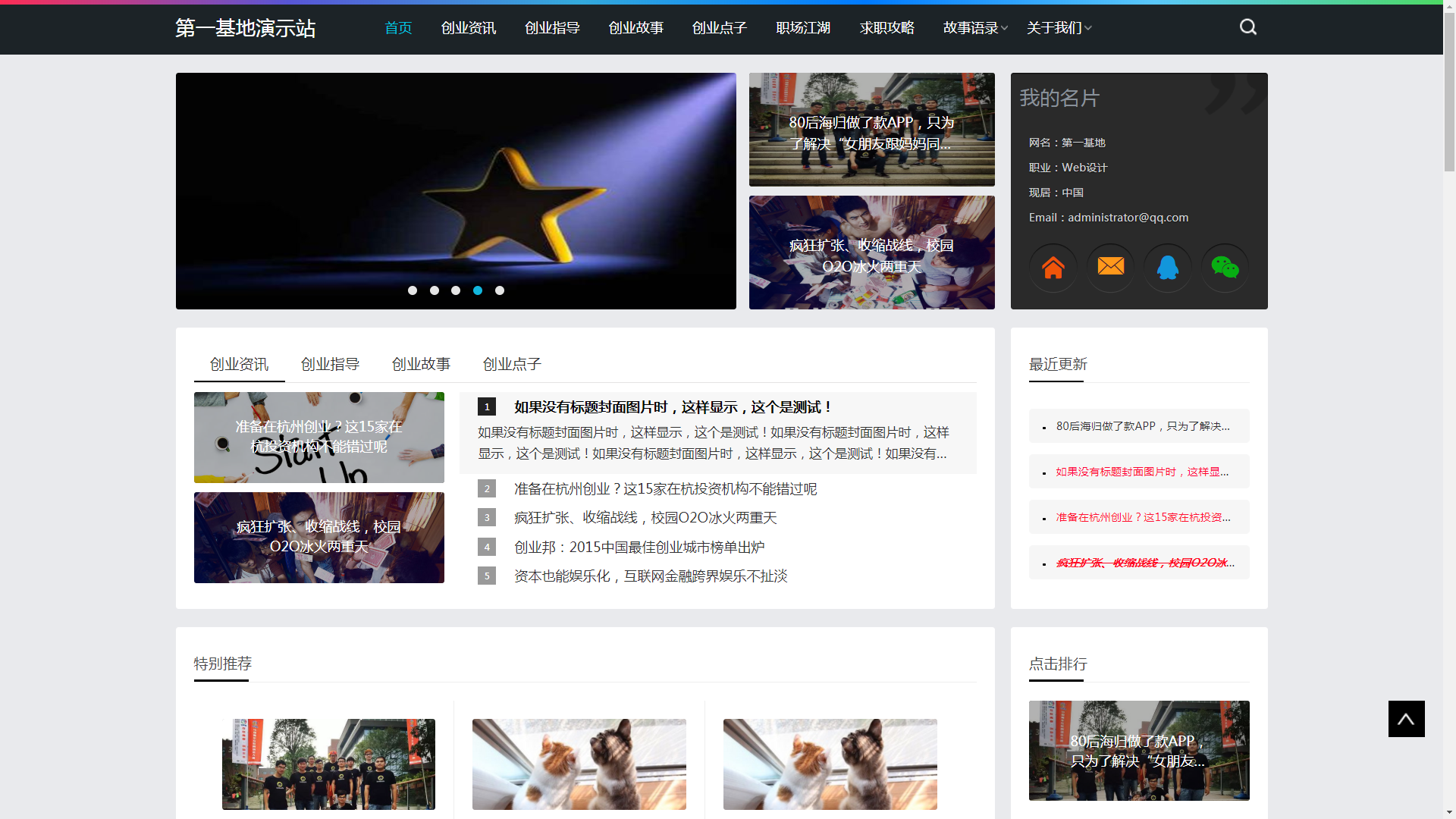Click the page vertical scrollbar thumb

(x=1449, y=91)
